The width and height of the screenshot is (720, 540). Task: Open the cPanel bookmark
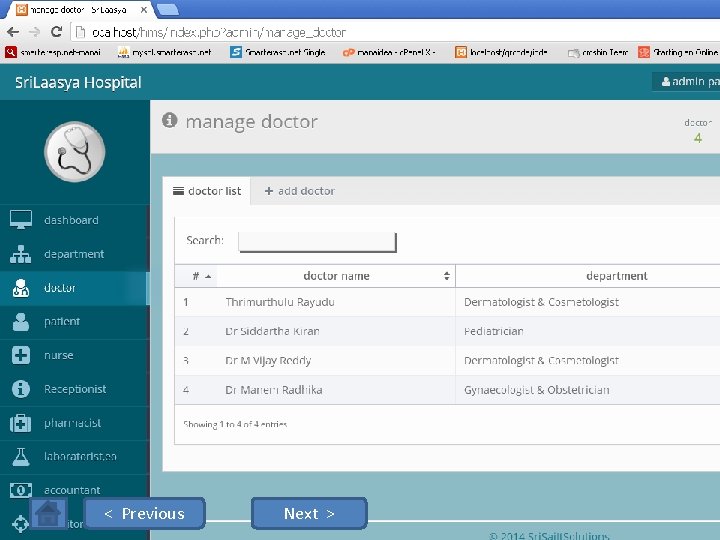point(388,52)
